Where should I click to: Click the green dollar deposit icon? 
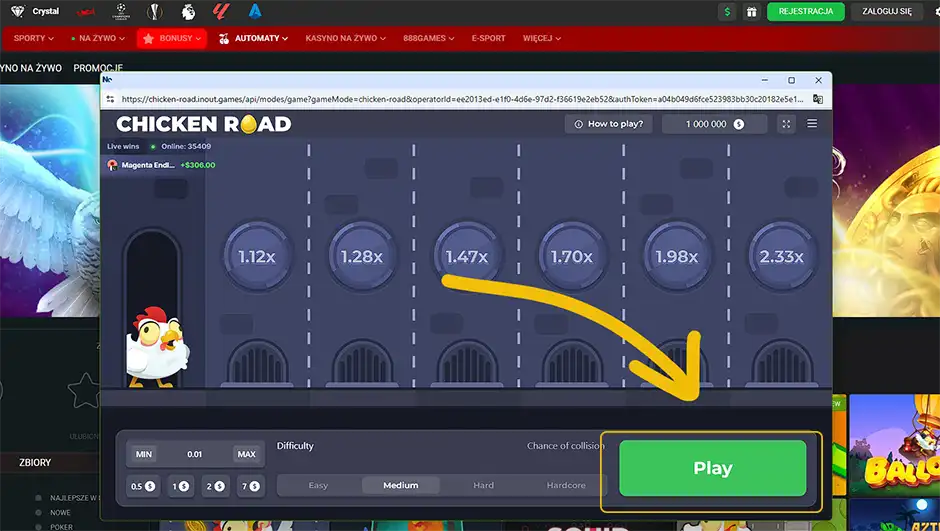coord(727,11)
